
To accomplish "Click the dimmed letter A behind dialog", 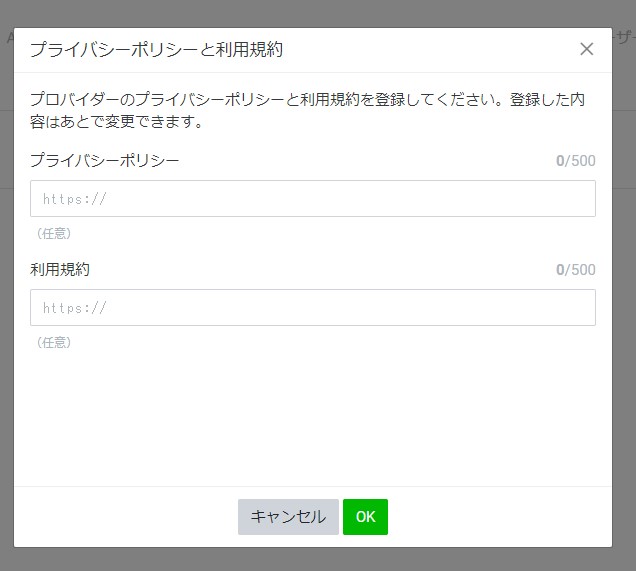I will 7,38.
